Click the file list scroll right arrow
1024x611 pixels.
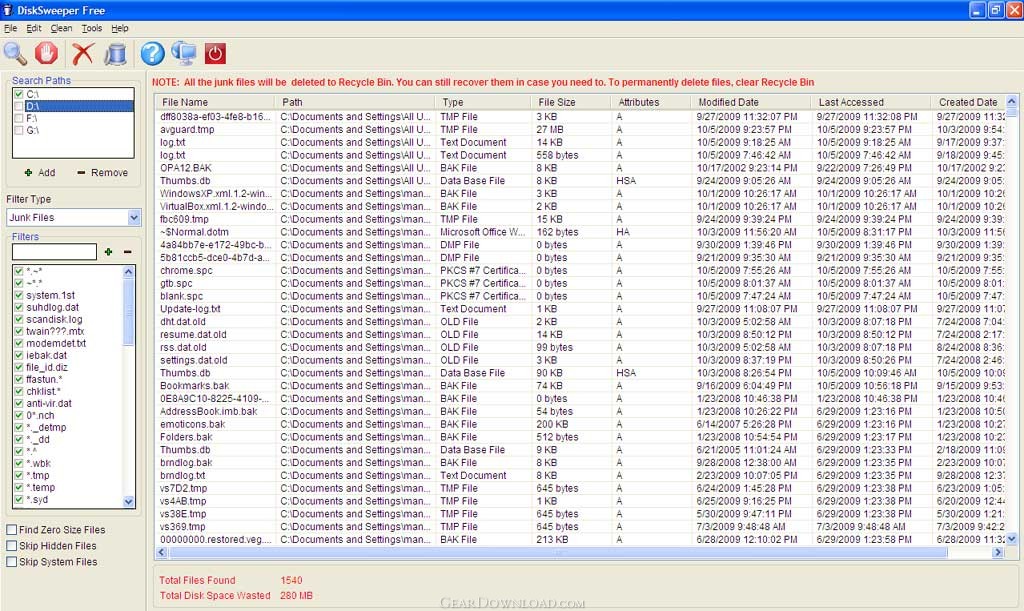coord(997,552)
